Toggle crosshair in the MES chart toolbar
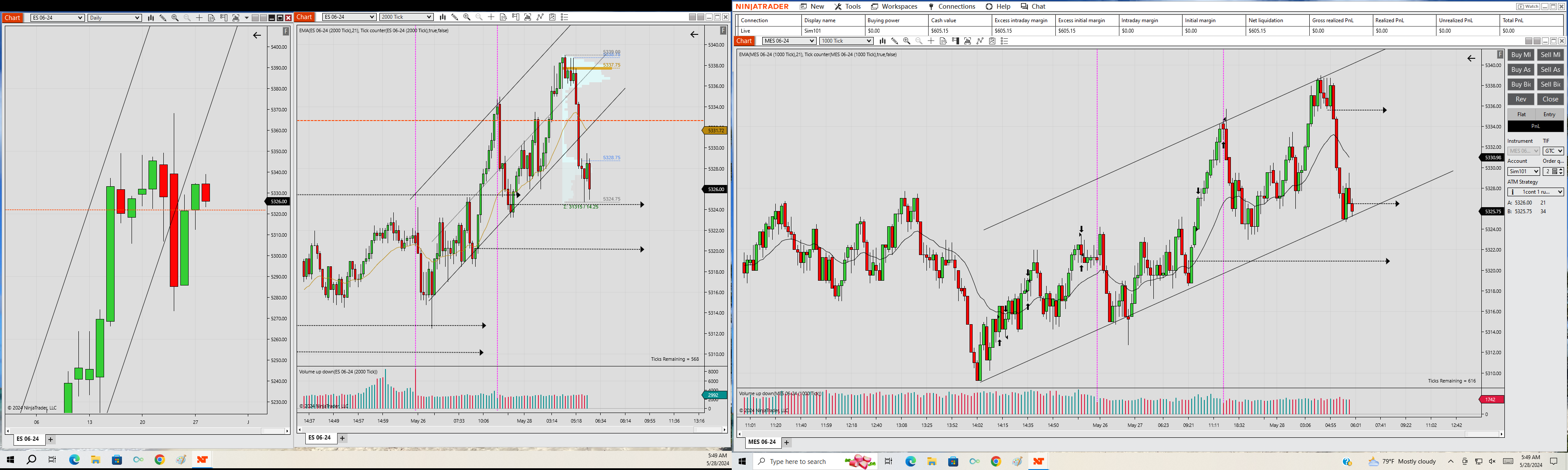 click(931, 41)
